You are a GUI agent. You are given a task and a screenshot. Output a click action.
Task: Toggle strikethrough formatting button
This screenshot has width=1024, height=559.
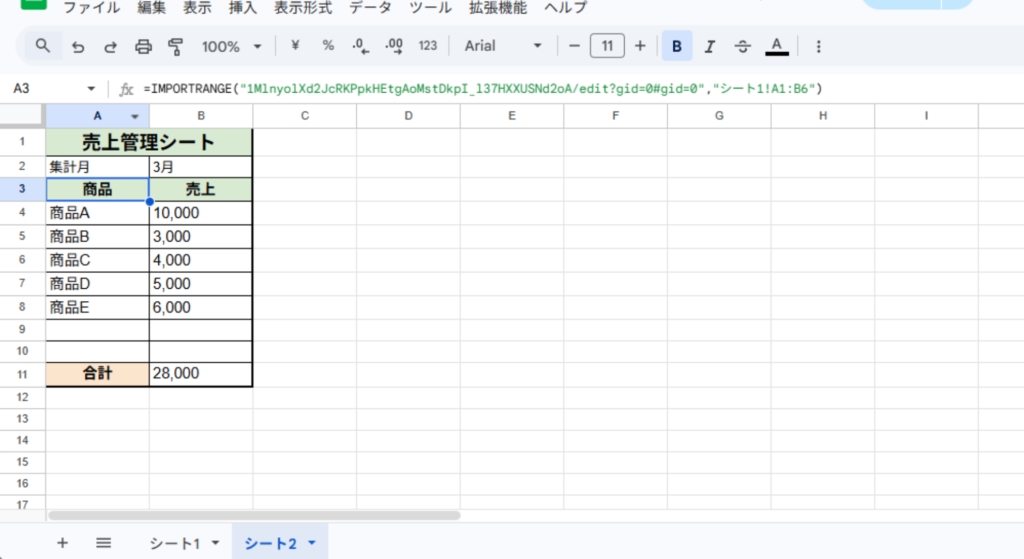click(x=743, y=46)
